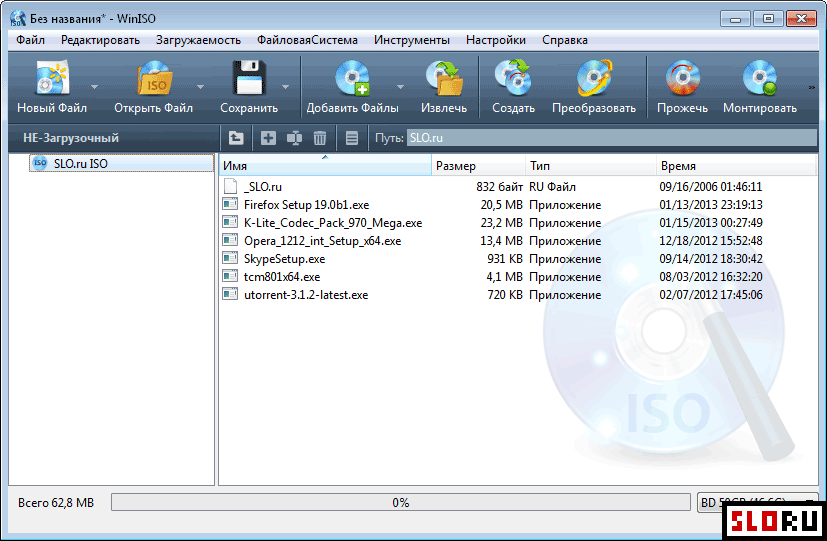This screenshot has height=541, width=827.
Task: Click the 12/18/2012 15:52:48 time cell
Action: (710, 240)
